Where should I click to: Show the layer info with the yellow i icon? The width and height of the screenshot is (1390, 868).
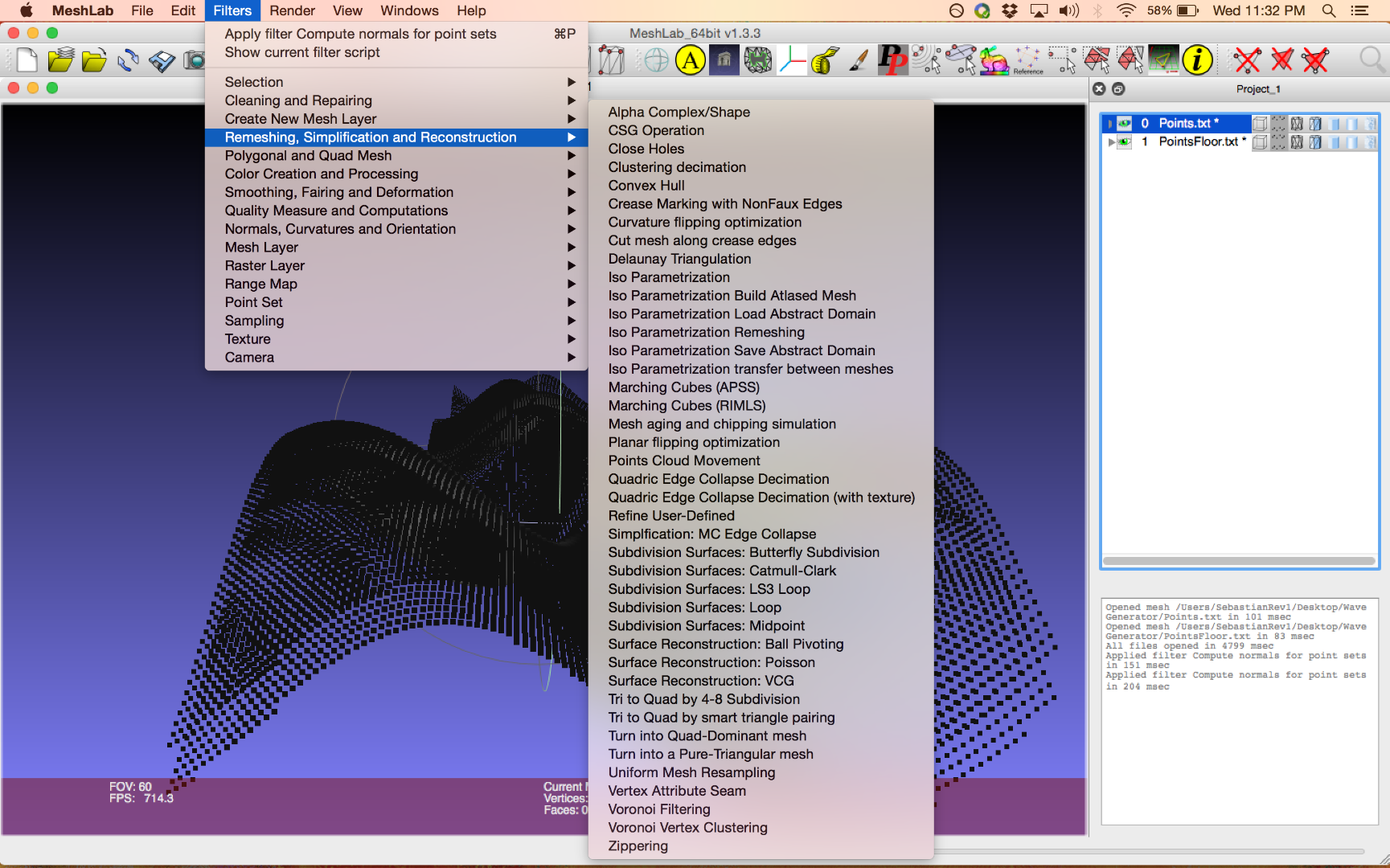click(x=1198, y=59)
